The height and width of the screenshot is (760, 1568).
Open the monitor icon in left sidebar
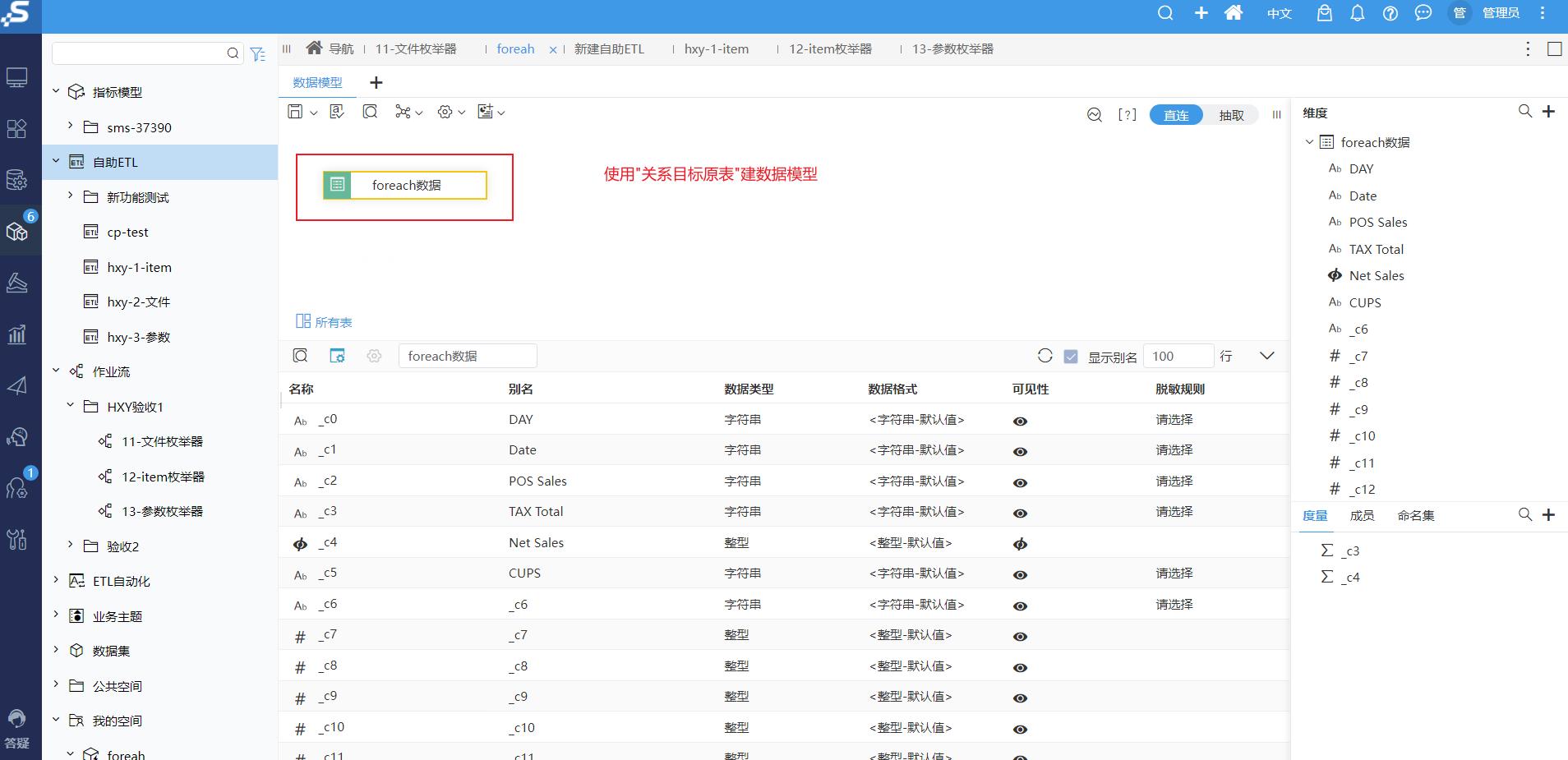point(17,78)
